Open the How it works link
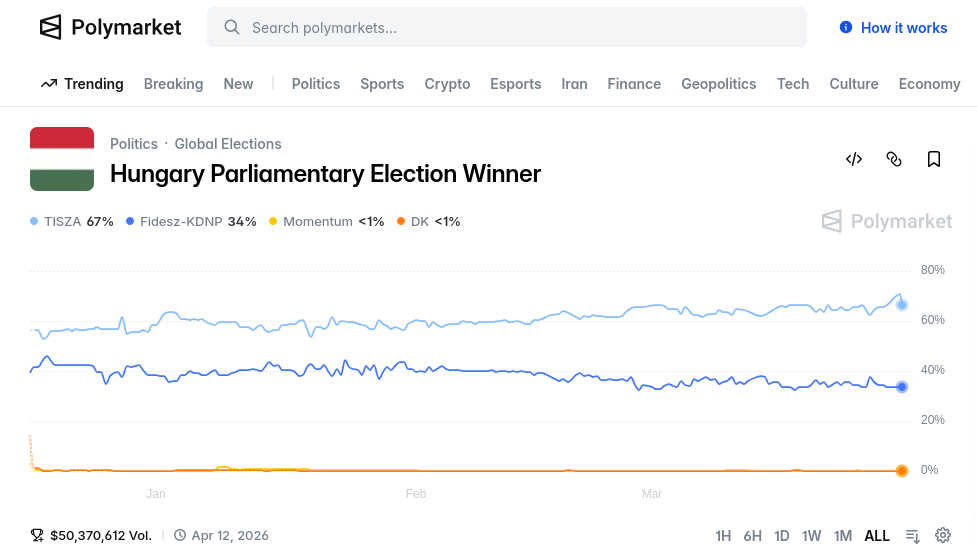Screen dimensions: 977x560 (x=904, y=28)
